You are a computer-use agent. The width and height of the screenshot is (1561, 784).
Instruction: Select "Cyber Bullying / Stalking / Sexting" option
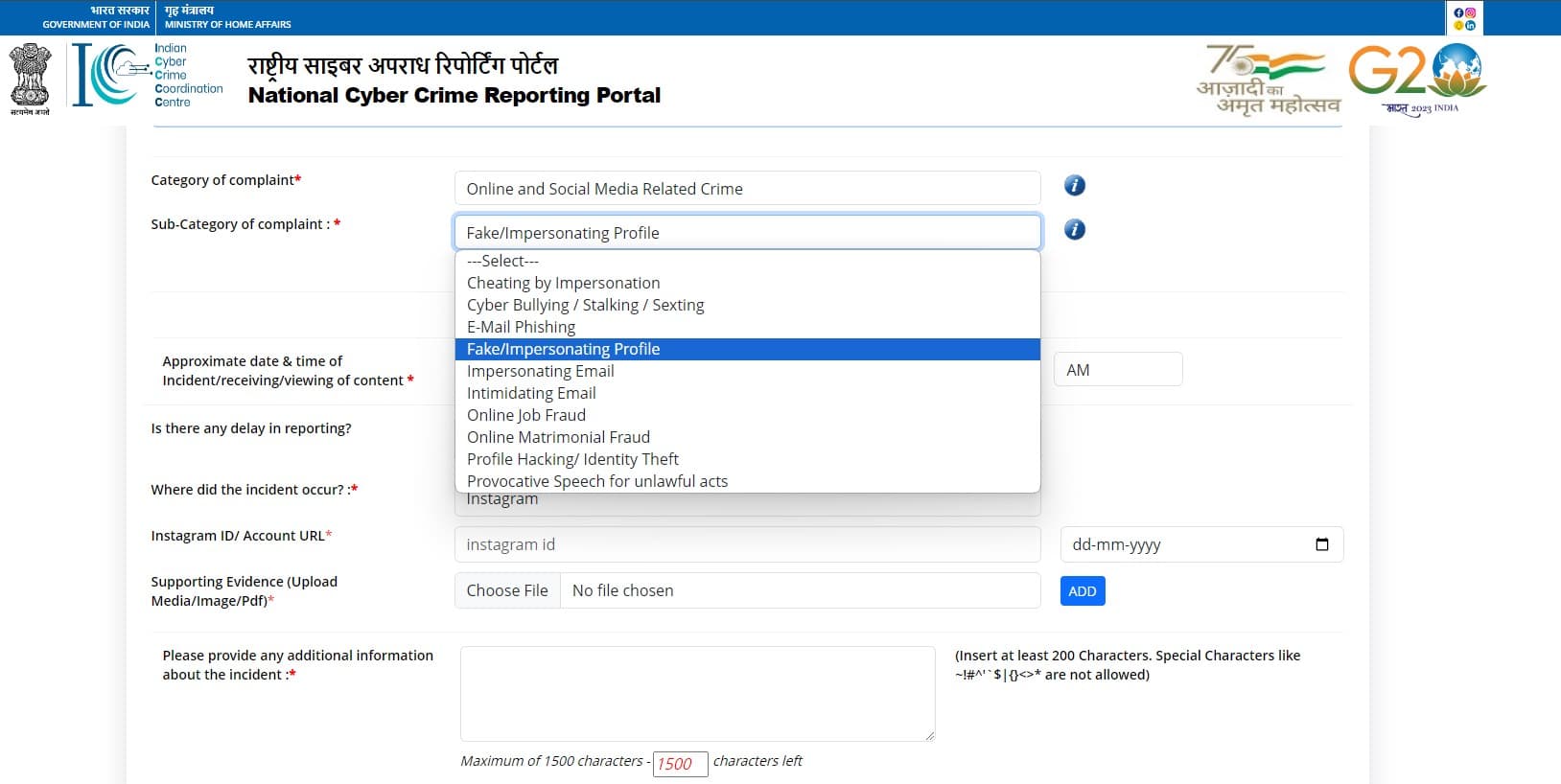click(x=585, y=305)
